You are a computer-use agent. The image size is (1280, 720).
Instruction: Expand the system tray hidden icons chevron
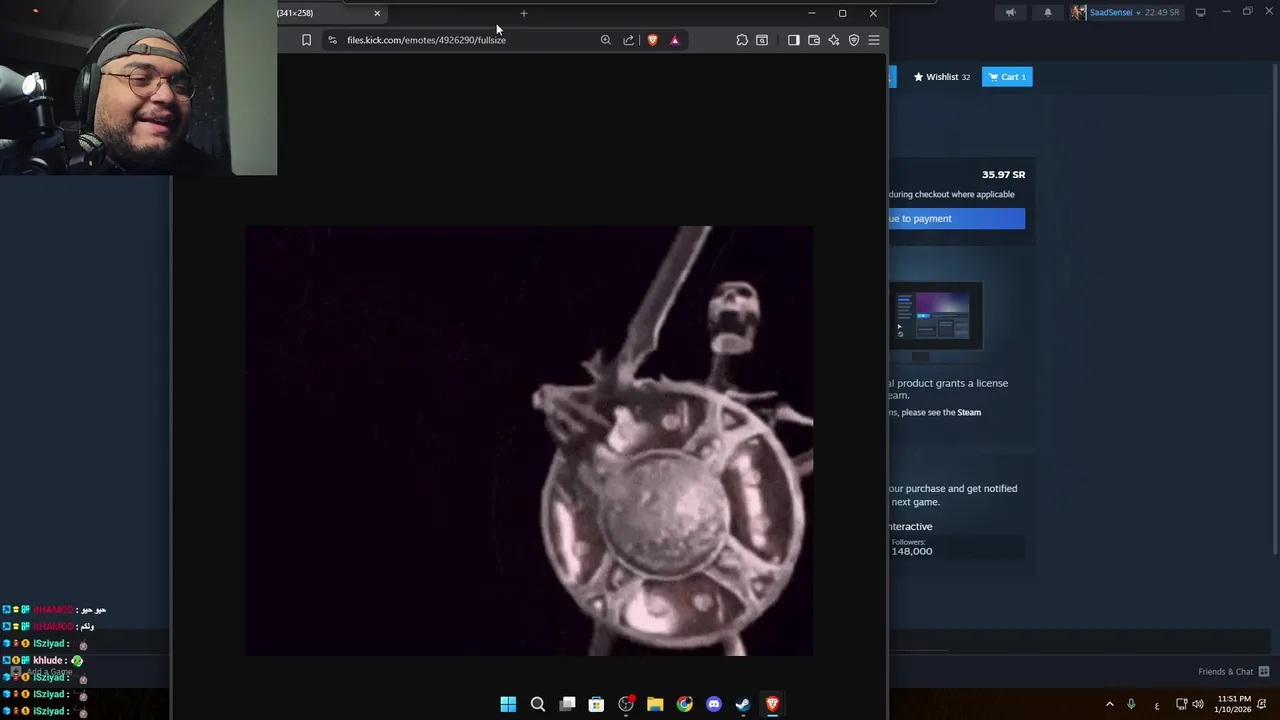point(1109,704)
